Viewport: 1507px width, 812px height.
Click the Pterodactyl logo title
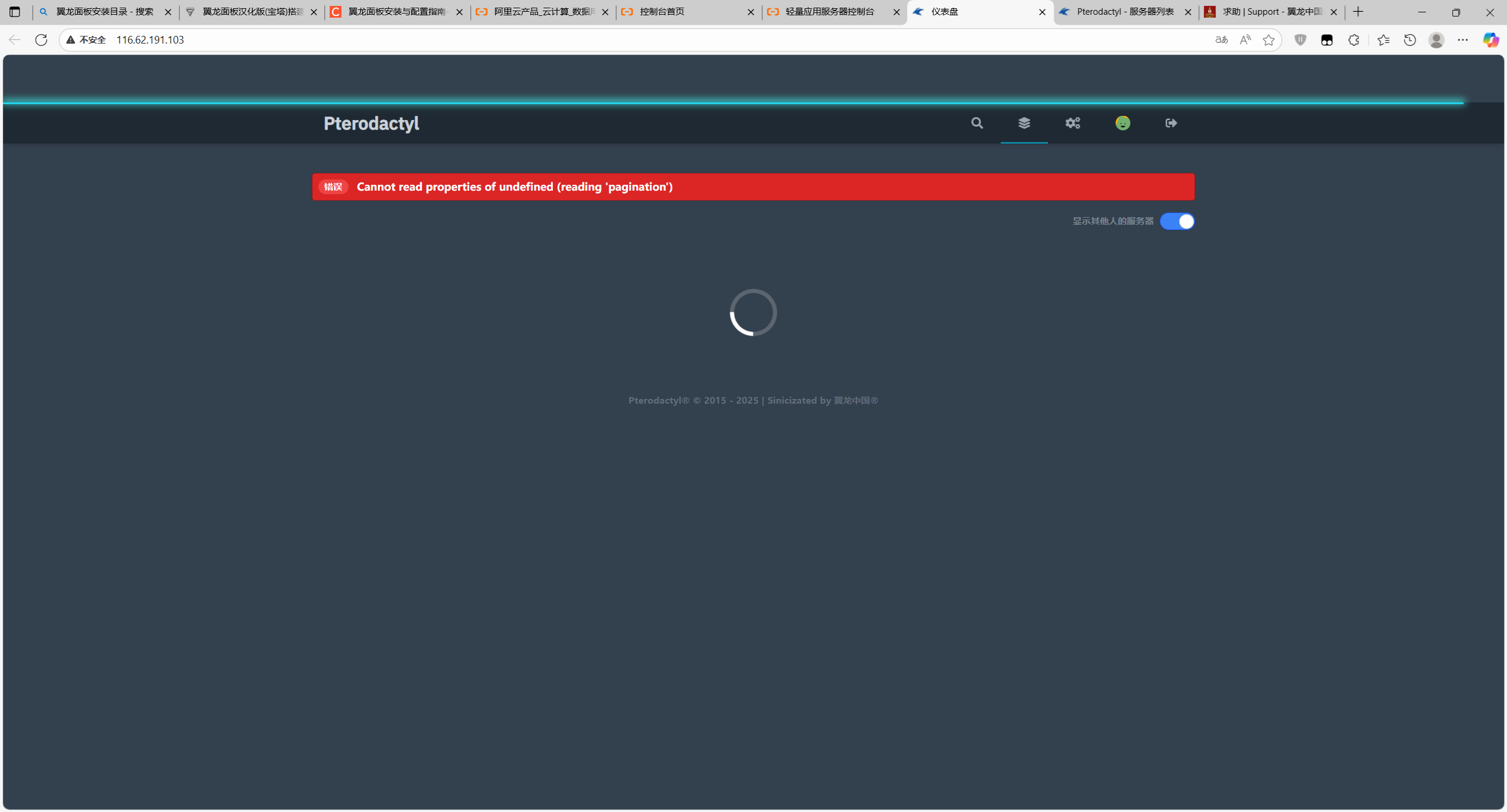(371, 124)
